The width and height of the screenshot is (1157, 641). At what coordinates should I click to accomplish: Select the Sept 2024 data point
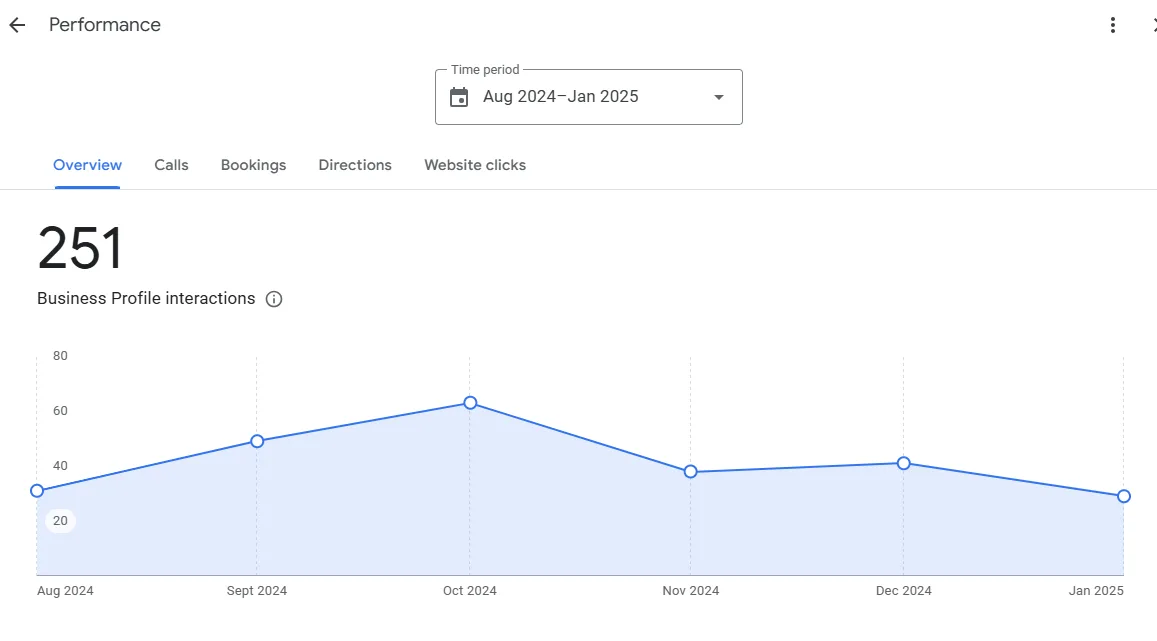coord(257,441)
